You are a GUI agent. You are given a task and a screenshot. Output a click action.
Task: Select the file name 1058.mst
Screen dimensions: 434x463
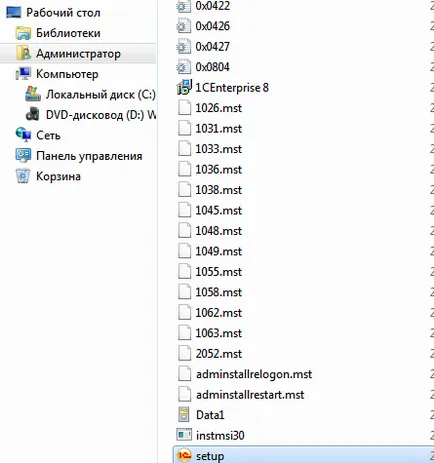[x=219, y=292]
